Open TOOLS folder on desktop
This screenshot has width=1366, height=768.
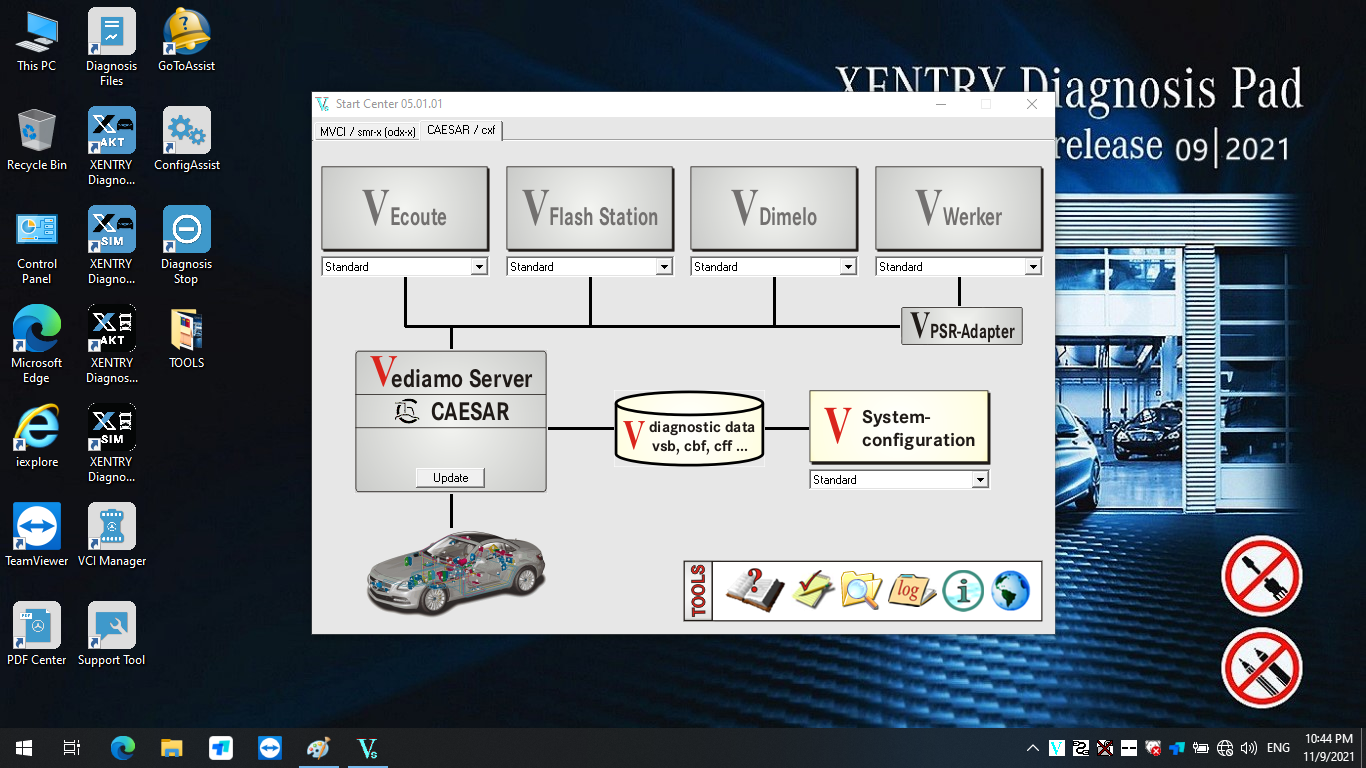[x=187, y=337]
